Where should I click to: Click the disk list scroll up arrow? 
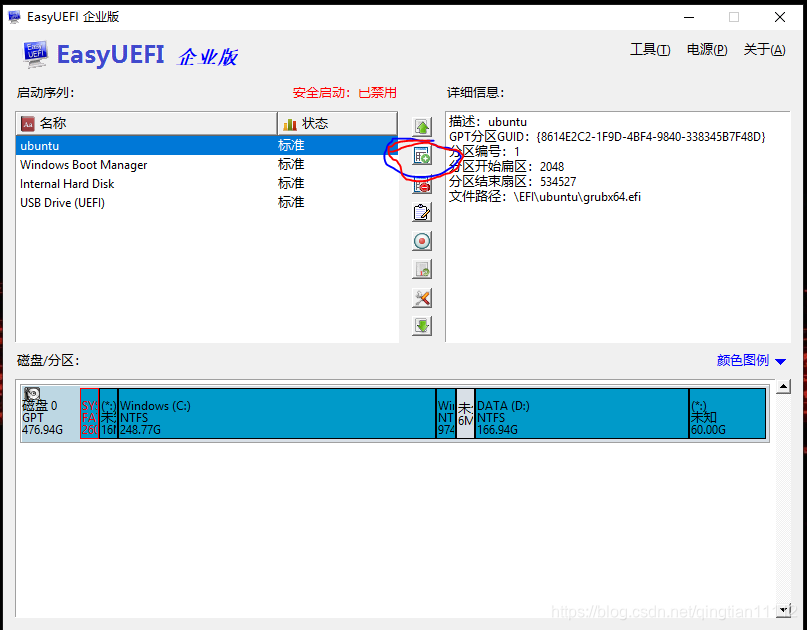pyautogui.click(x=783, y=387)
